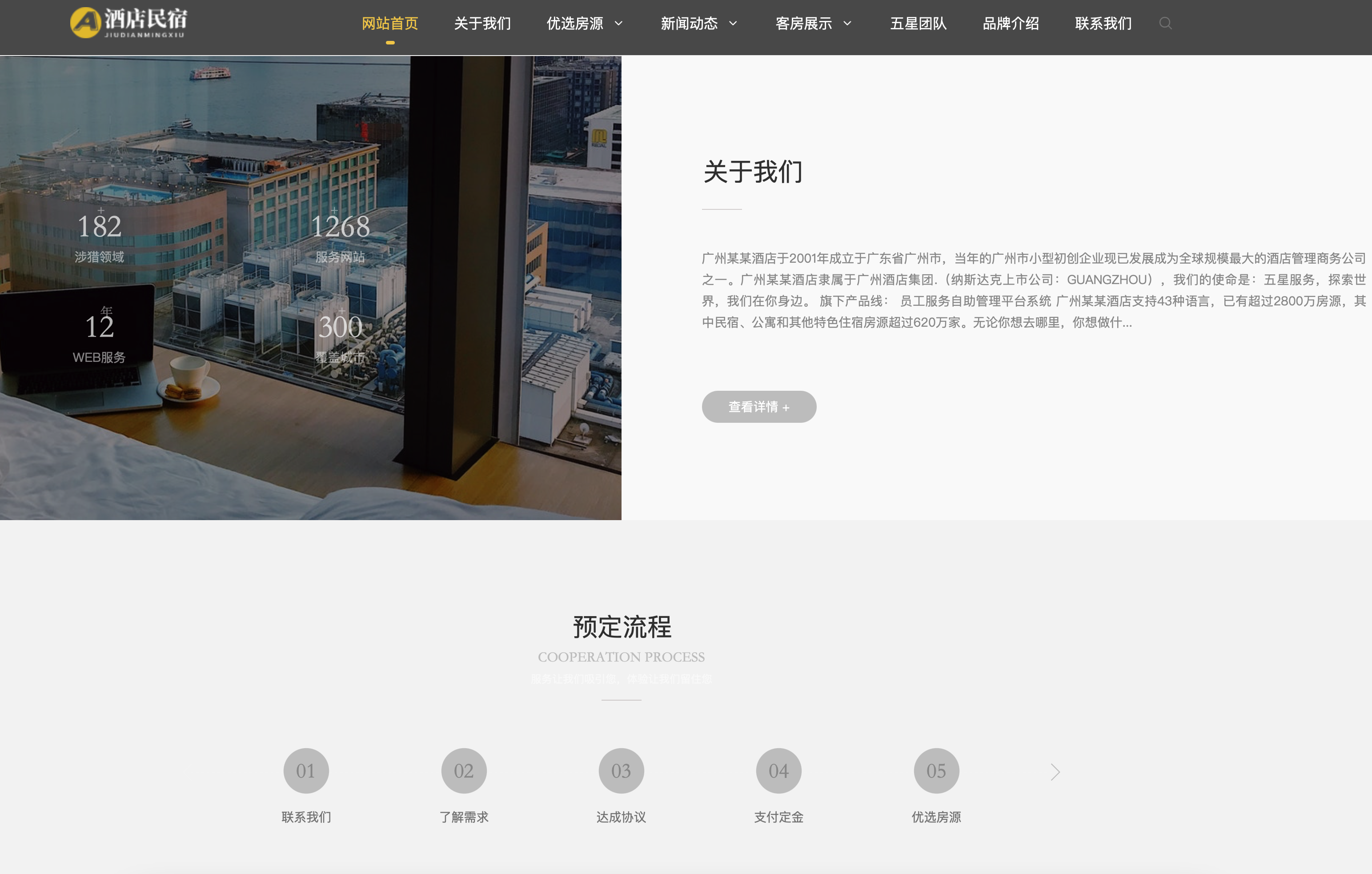Click the search magnifier icon in the header
Viewport: 1372px width, 874px height.
(x=1165, y=24)
